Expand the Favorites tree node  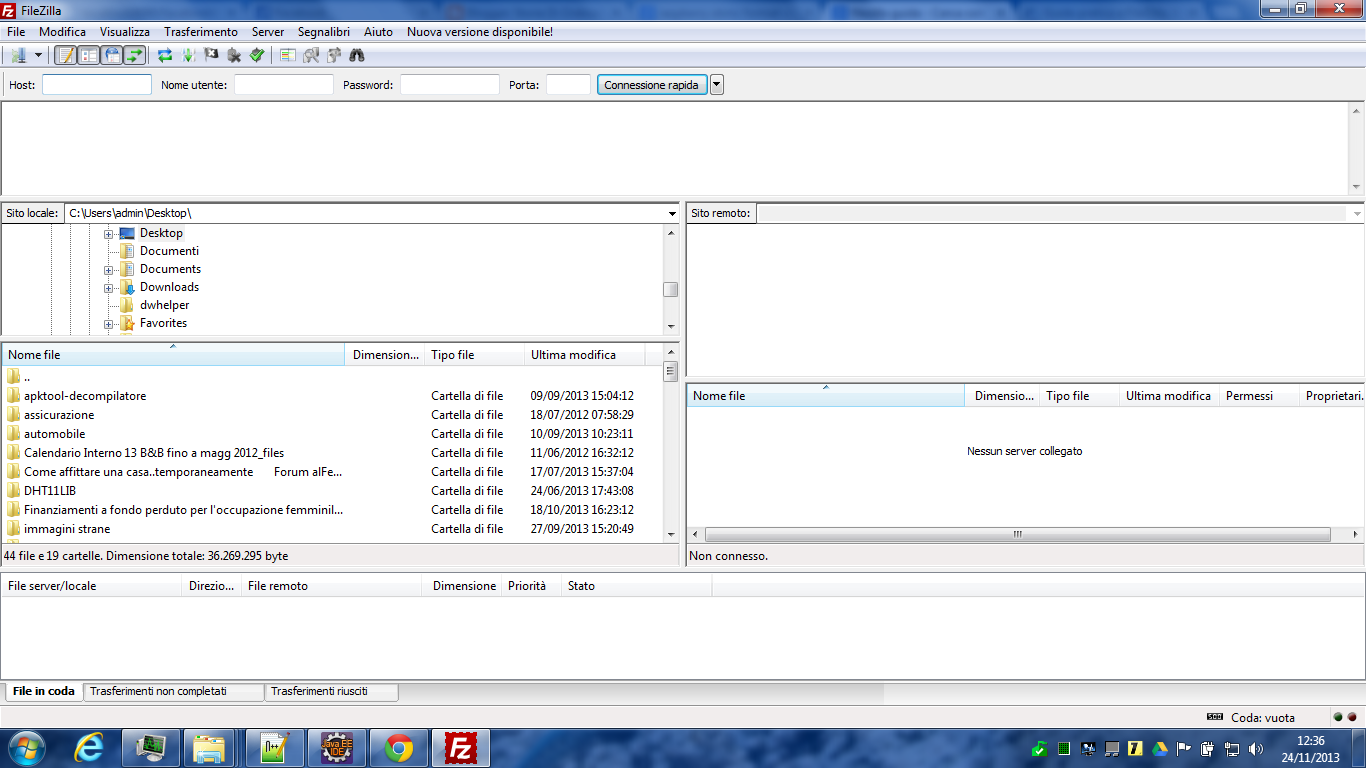click(108, 323)
